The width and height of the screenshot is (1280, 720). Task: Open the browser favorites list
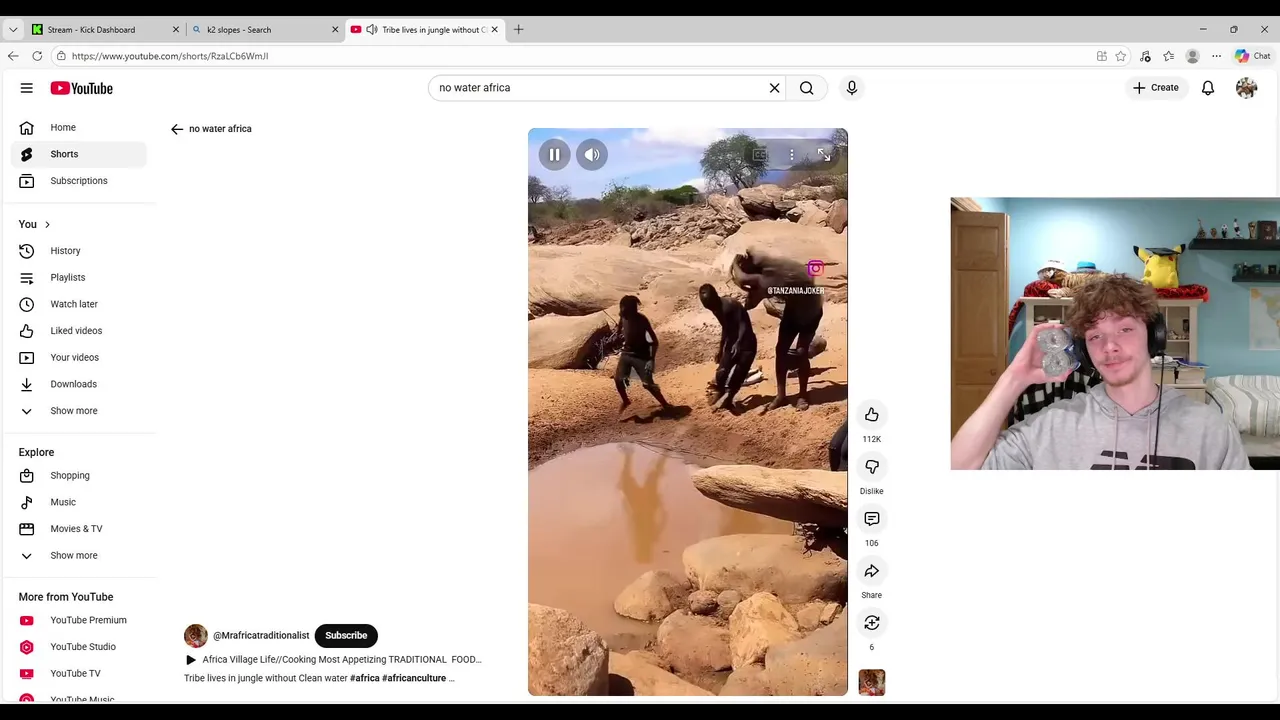tap(1168, 56)
